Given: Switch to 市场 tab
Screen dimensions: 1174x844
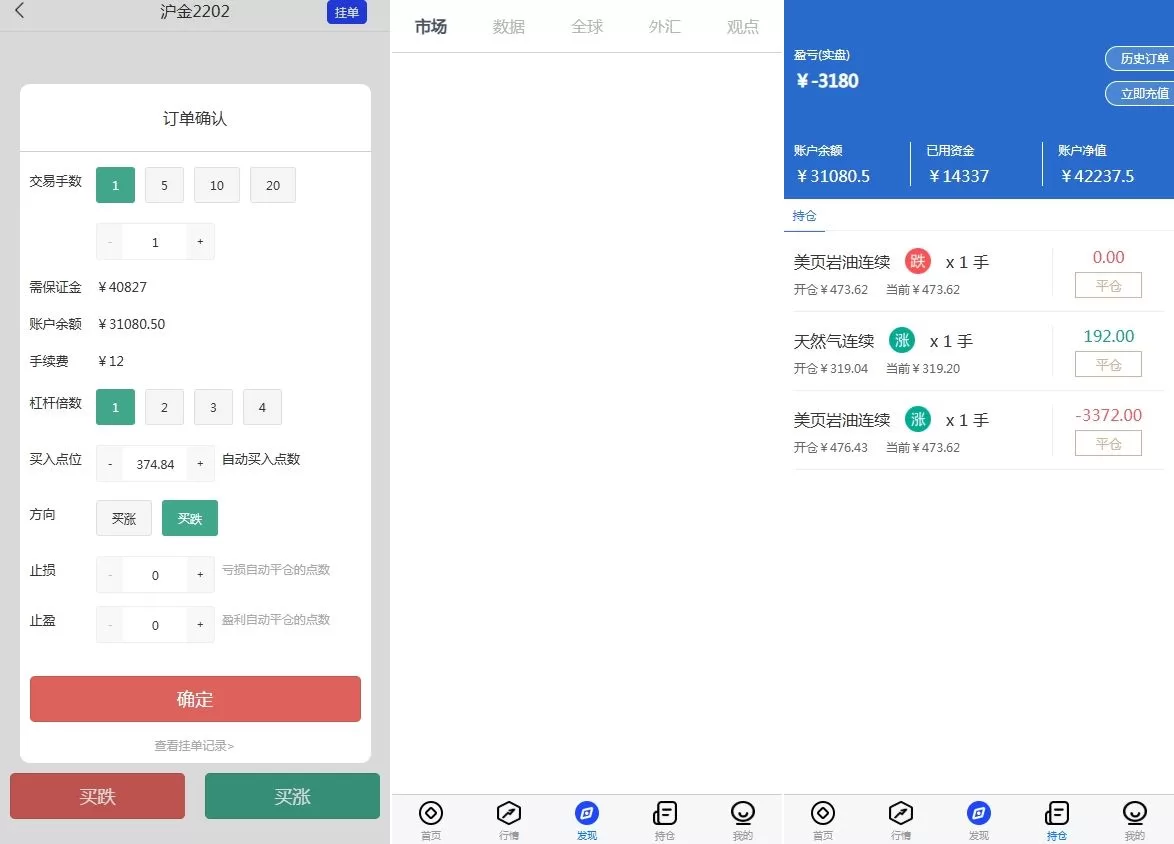Looking at the screenshot, I should (x=431, y=27).
